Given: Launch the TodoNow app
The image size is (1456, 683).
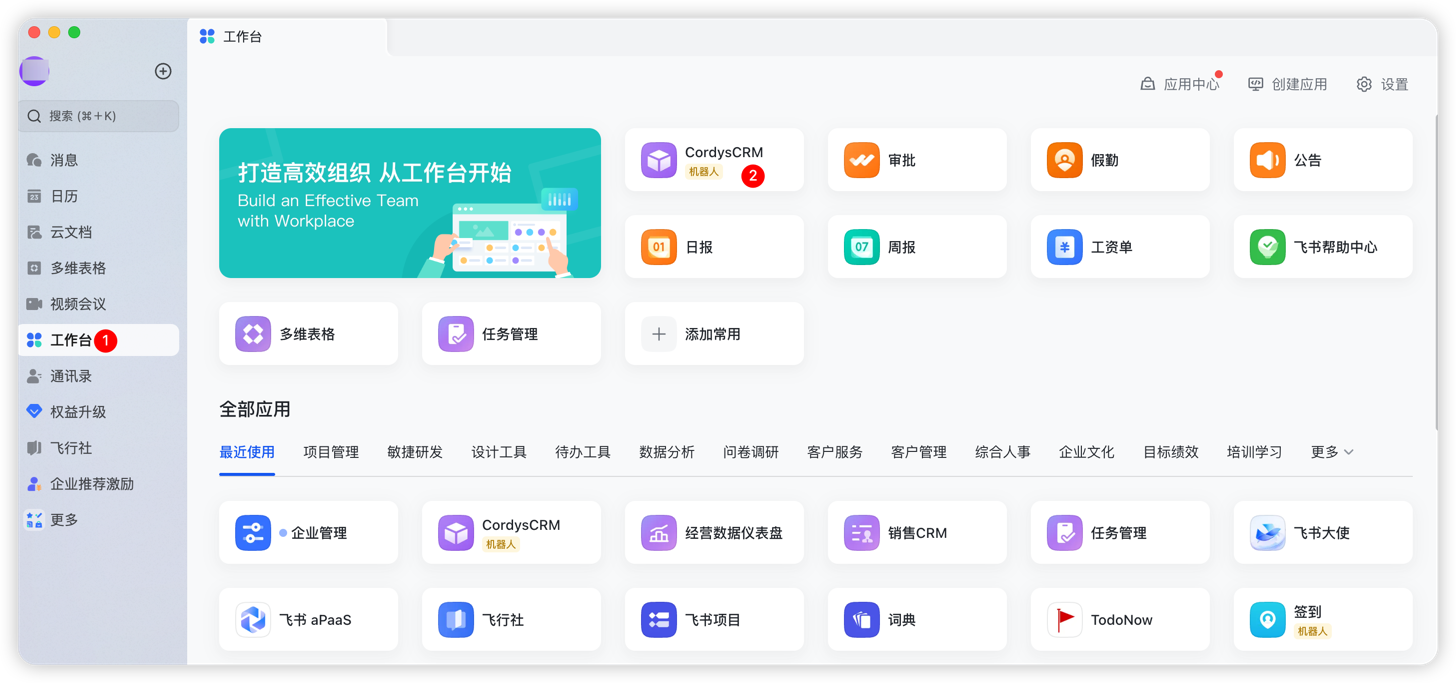Looking at the screenshot, I should click(x=1119, y=619).
